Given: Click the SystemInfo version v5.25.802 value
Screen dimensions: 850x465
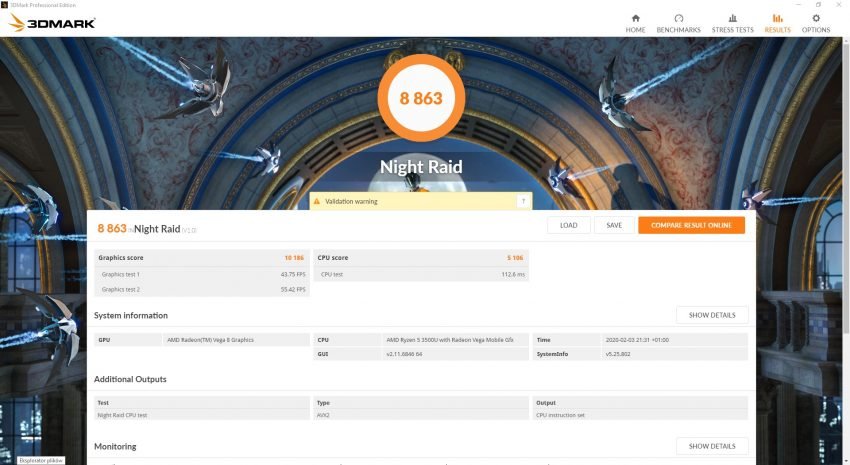Looking at the screenshot, I should 618,354.
